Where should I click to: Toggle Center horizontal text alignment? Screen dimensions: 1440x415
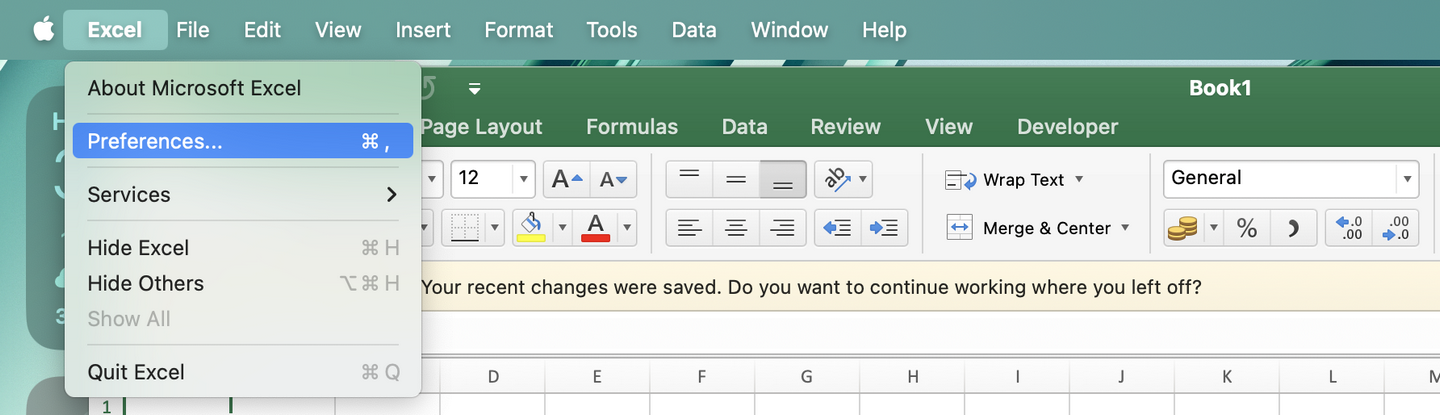pos(736,228)
